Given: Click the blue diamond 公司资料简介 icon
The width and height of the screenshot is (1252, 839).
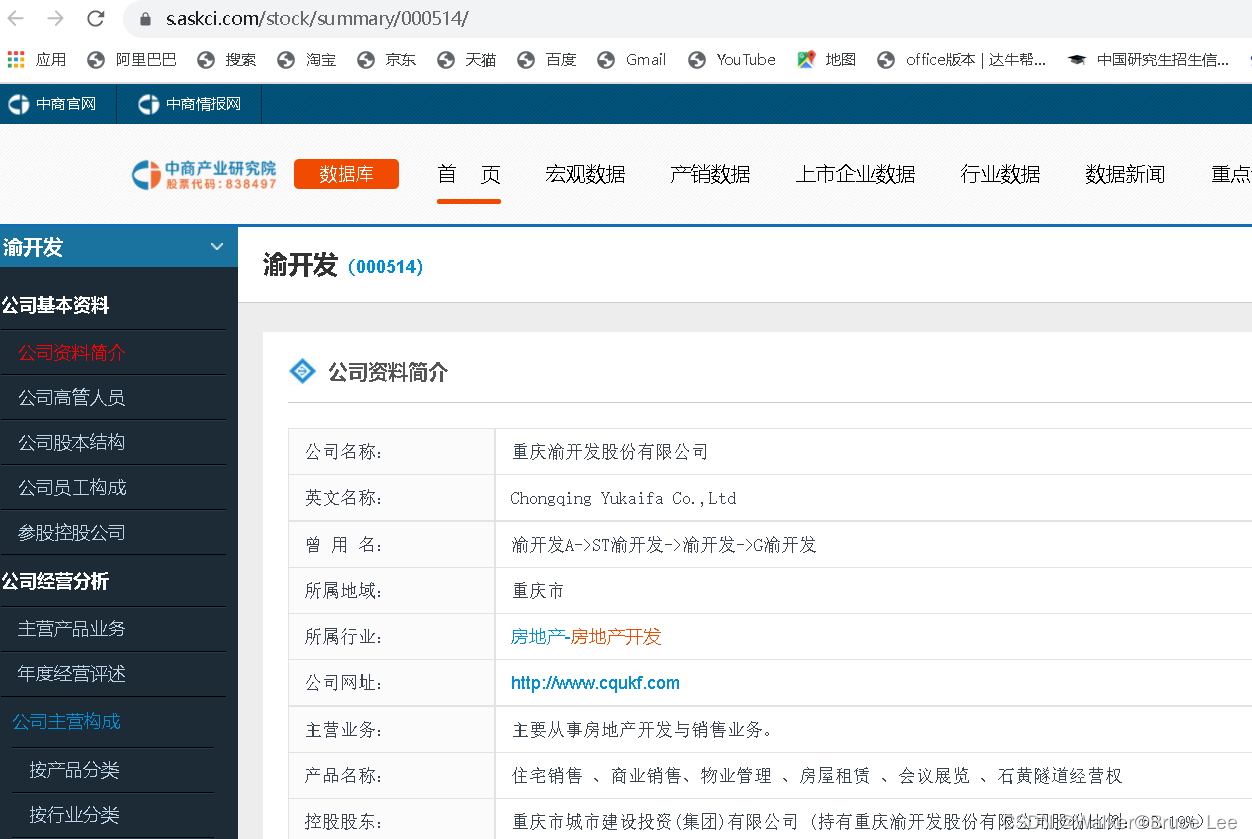Looking at the screenshot, I should tap(302, 372).
